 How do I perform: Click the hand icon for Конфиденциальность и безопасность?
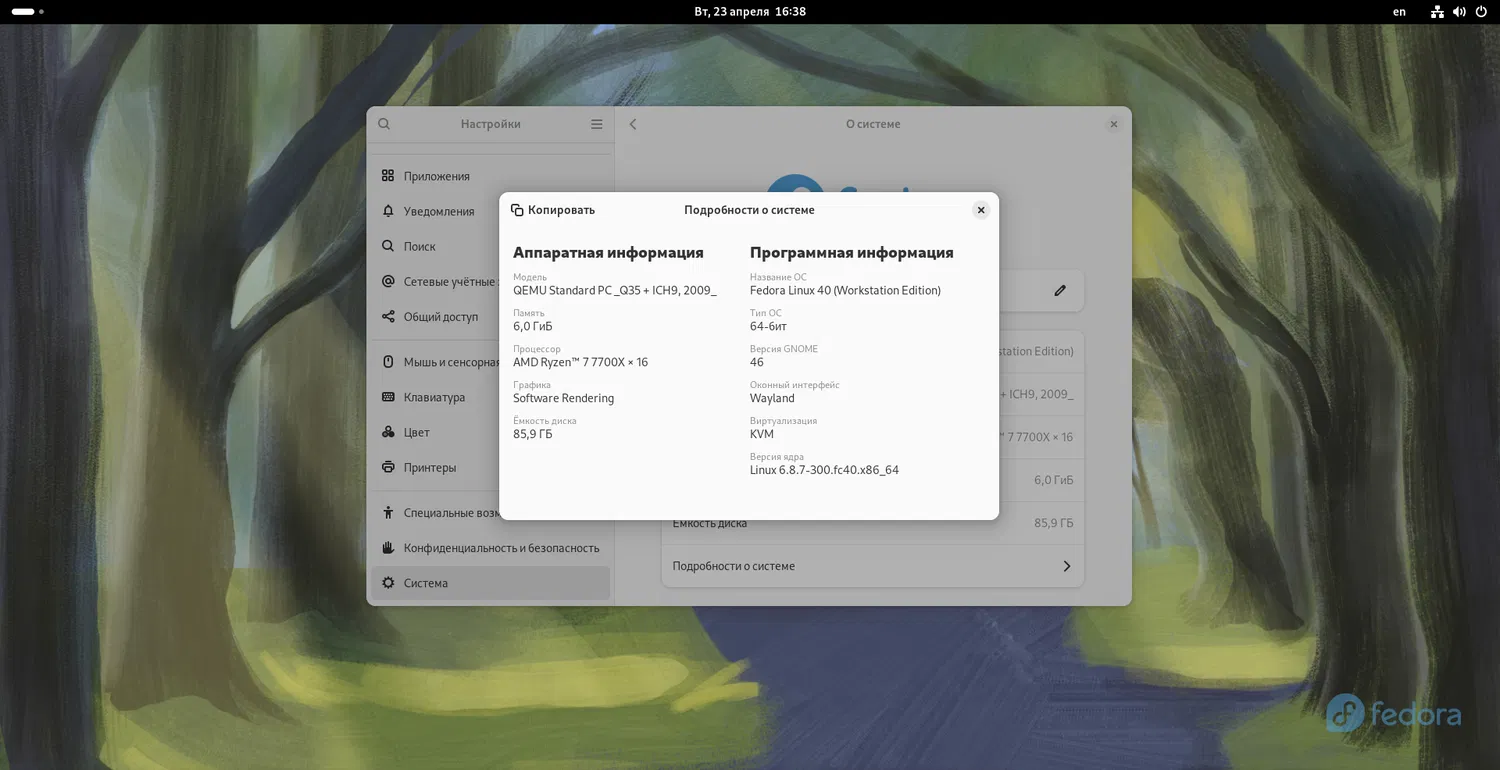click(388, 548)
